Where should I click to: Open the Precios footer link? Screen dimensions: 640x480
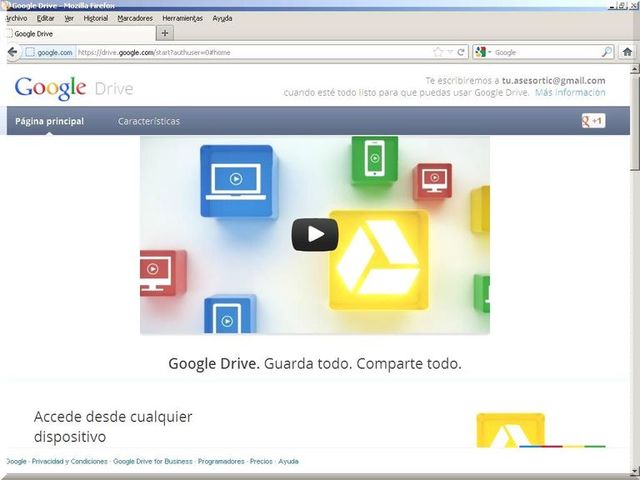[x=261, y=461]
